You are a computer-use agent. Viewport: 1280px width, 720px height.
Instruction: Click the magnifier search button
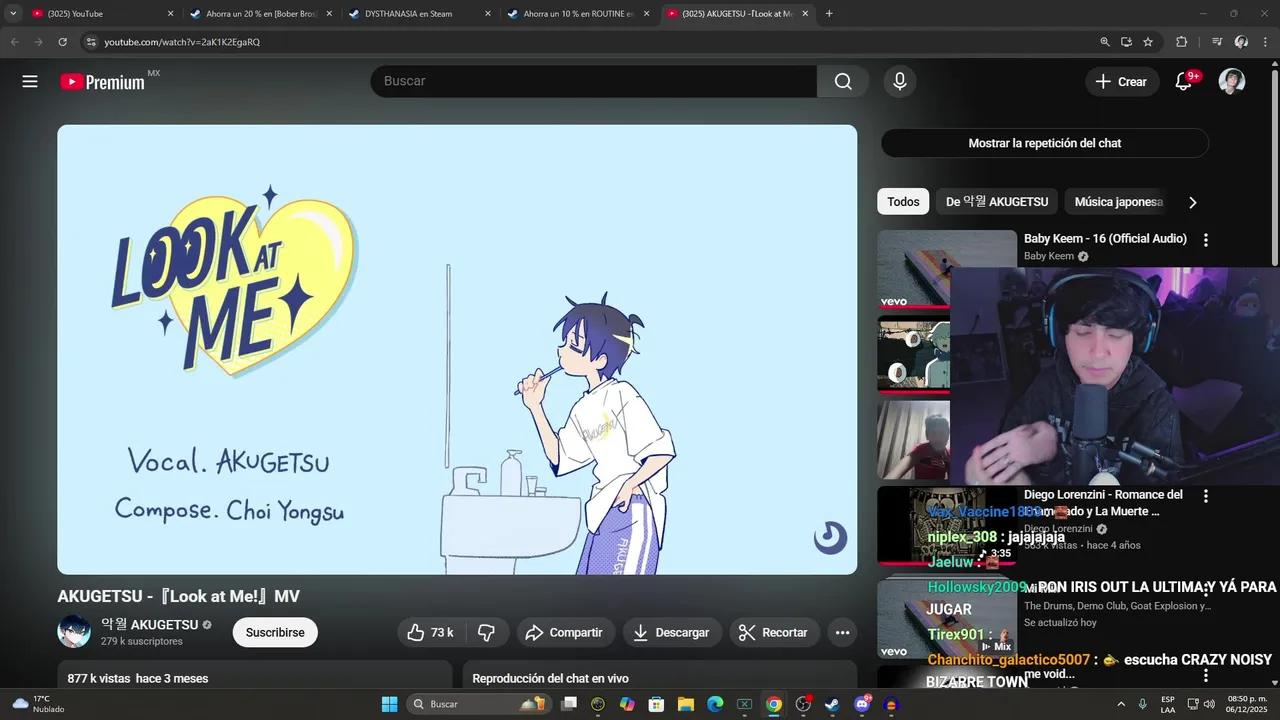click(x=843, y=82)
